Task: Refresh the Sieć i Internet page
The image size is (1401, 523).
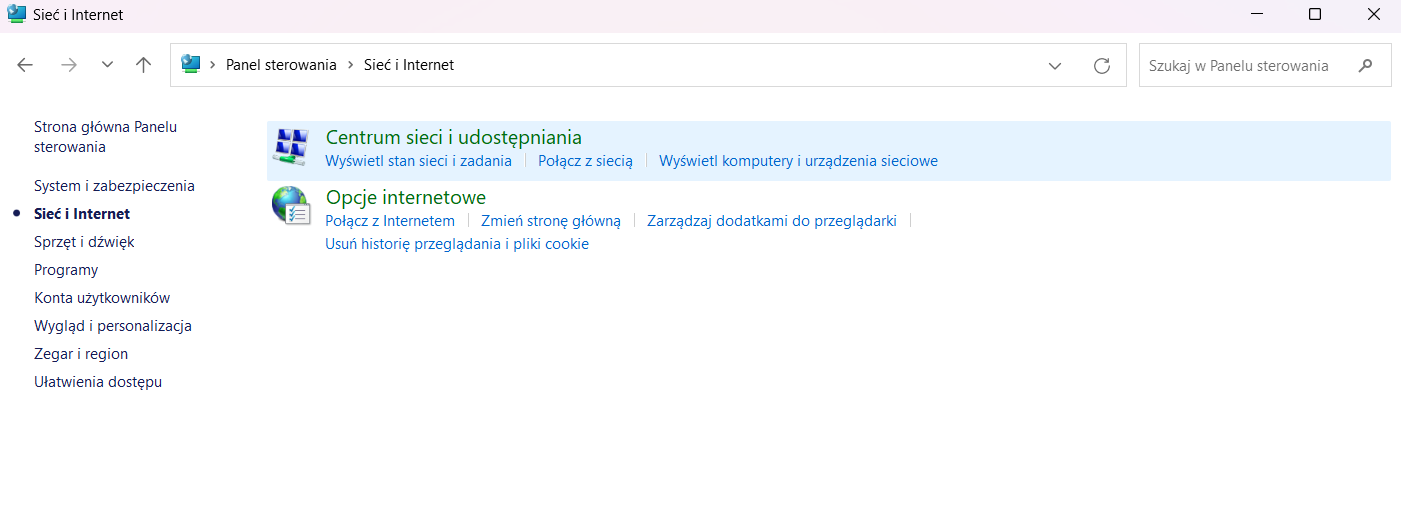Action: pyautogui.click(x=1102, y=66)
